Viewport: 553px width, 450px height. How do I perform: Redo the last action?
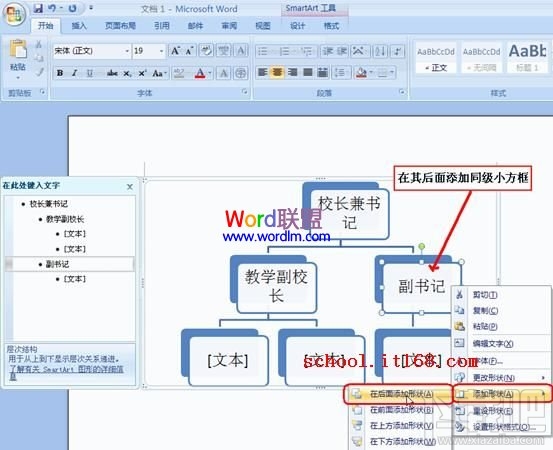click(x=72, y=8)
